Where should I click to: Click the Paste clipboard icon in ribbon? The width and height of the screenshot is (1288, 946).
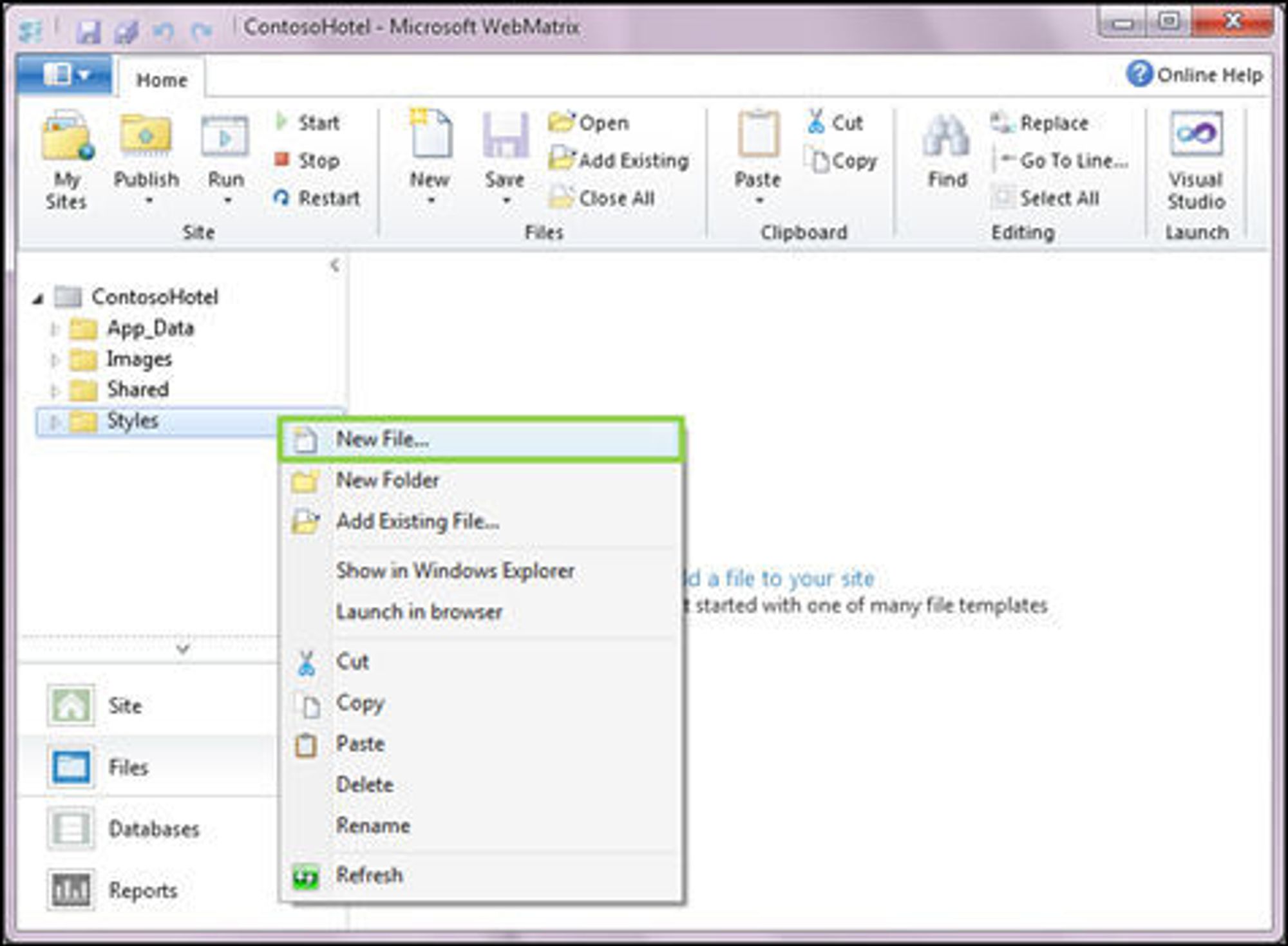click(x=759, y=134)
